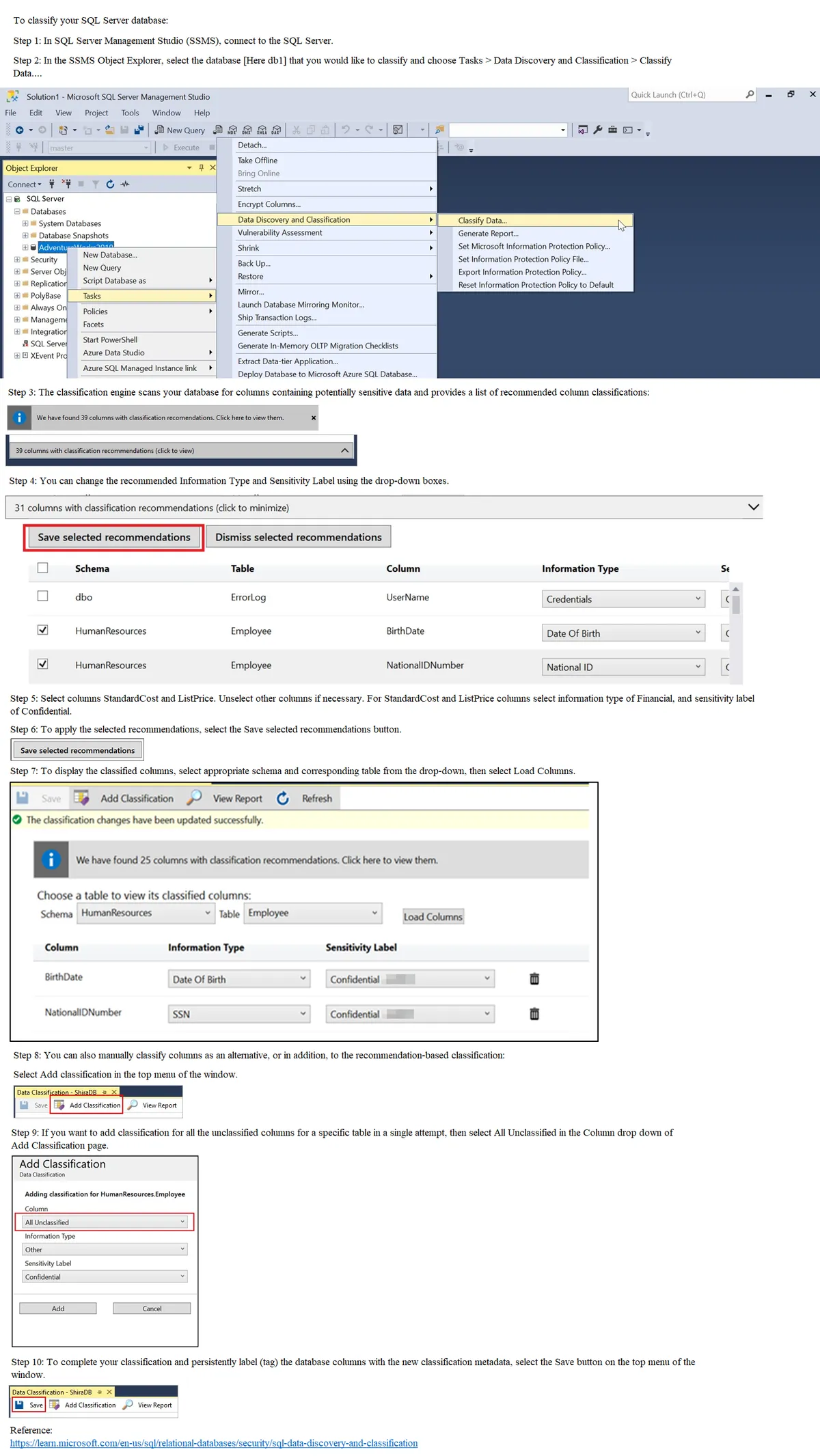820x1456 pixels.
Task: Click Add in the Add Classification dialog
Action: pyautogui.click(x=58, y=1308)
